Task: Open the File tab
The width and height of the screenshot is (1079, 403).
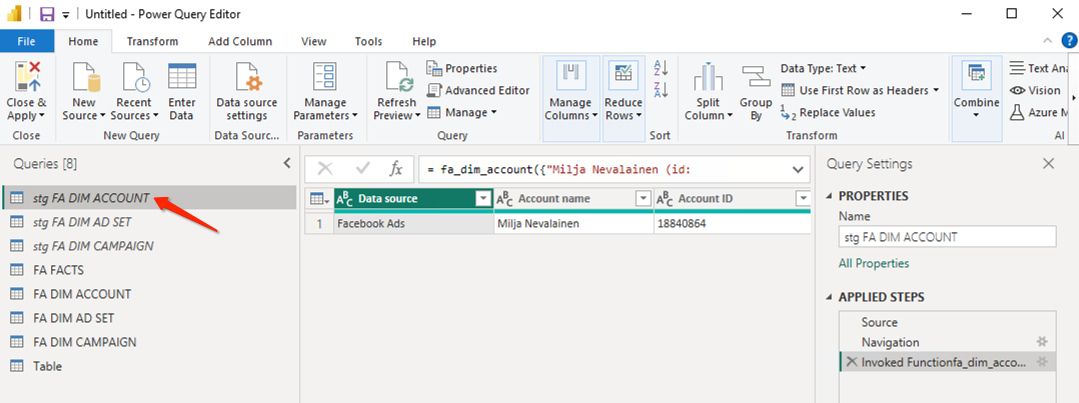Action: (27, 41)
